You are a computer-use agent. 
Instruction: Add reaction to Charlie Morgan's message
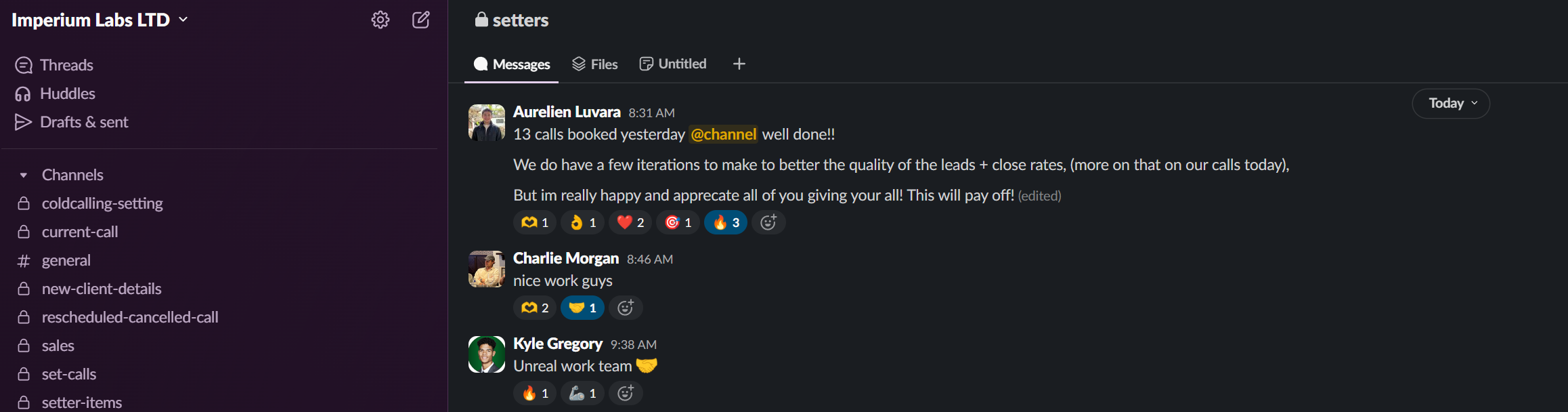tap(626, 308)
